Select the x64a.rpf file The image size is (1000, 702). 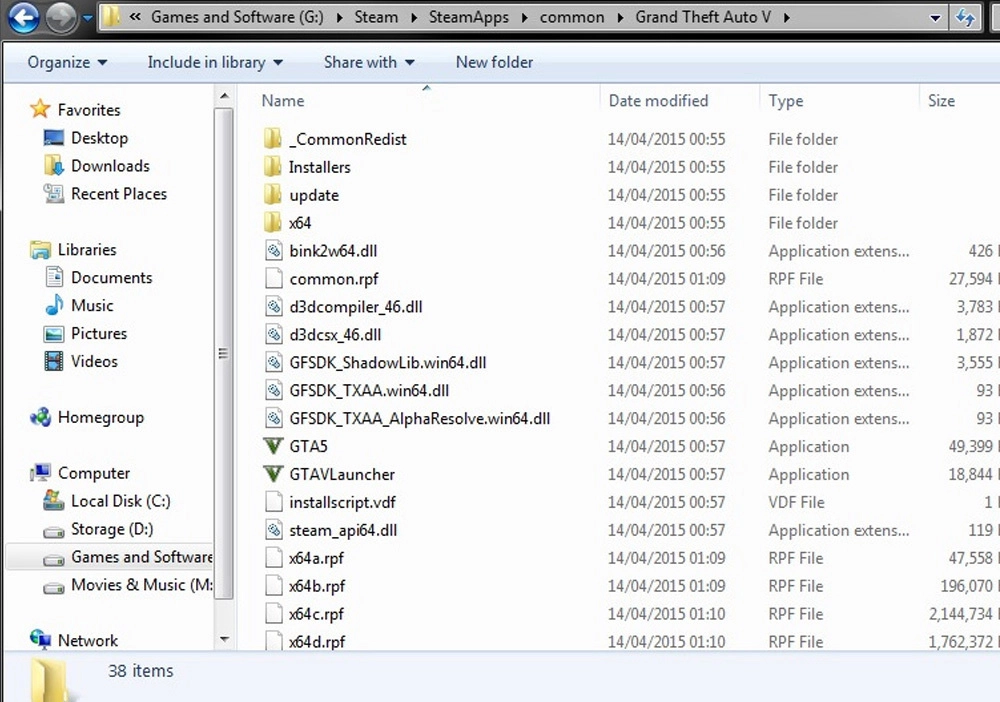pos(316,558)
